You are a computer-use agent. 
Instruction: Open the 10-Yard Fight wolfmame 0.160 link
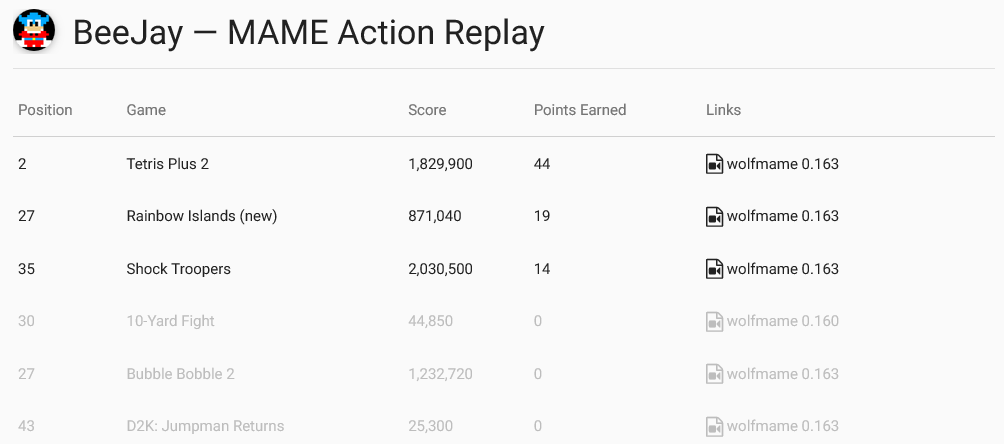click(782, 321)
